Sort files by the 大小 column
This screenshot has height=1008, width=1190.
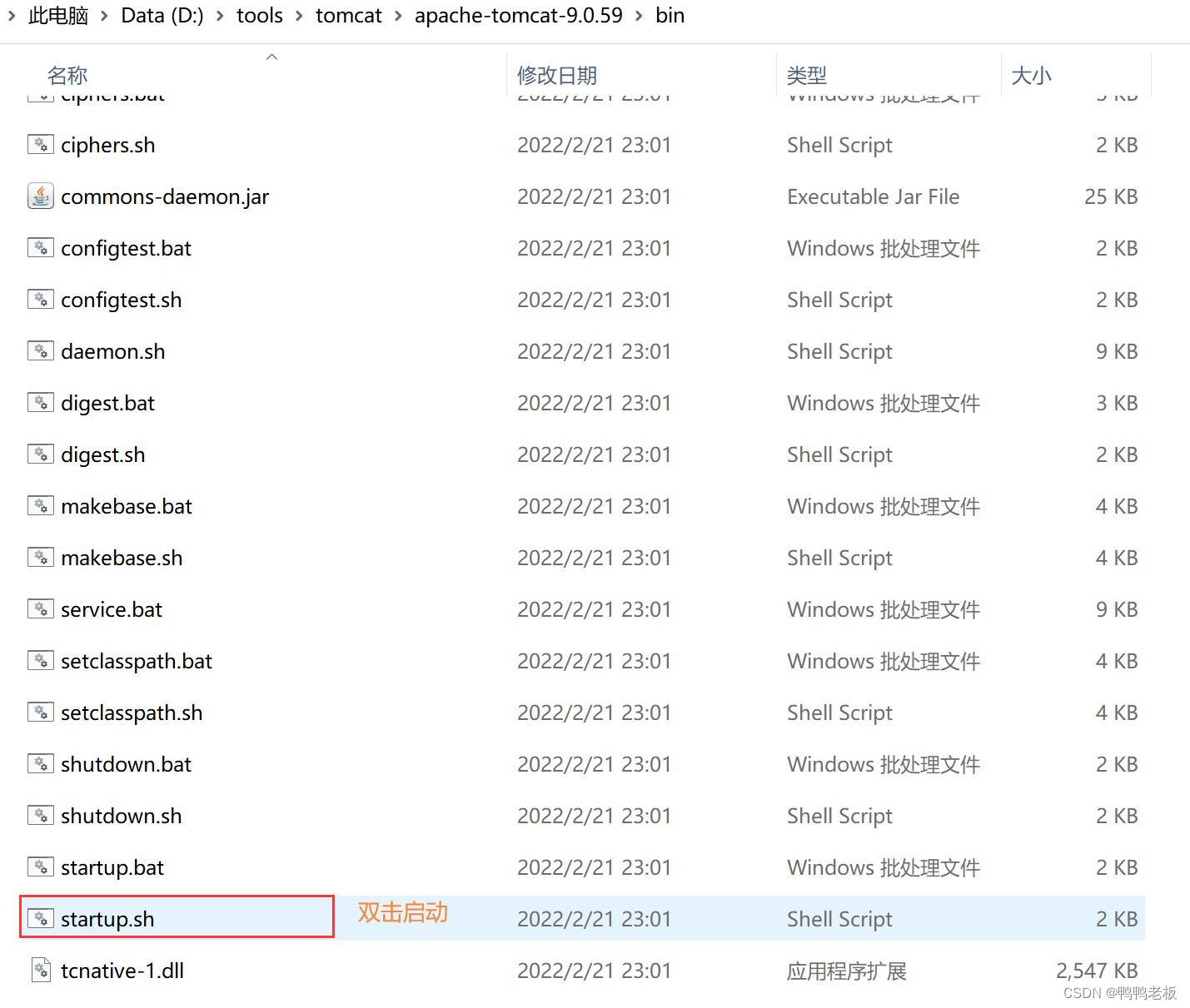[1032, 75]
